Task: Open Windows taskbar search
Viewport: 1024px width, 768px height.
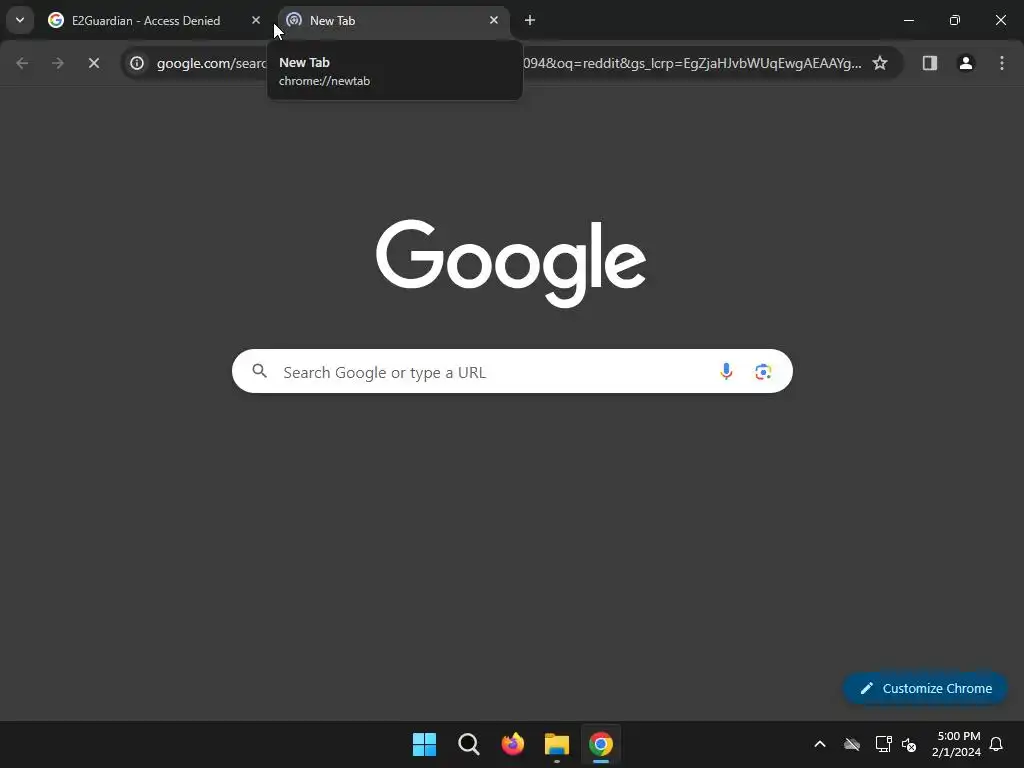Action: coord(468,744)
